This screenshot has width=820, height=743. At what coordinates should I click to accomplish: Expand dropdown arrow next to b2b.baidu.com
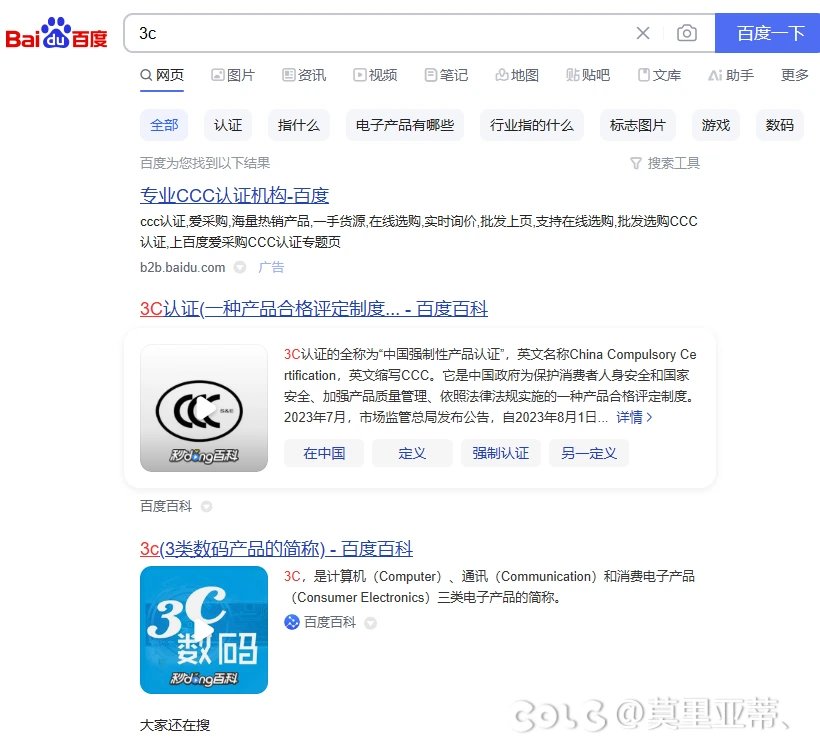coord(240,267)
